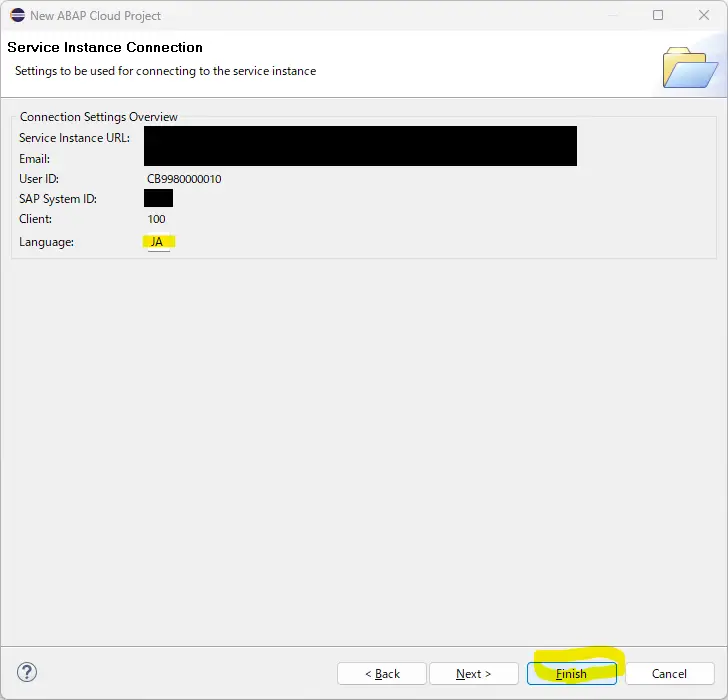Select the User ID value CB9980000010

184,179
